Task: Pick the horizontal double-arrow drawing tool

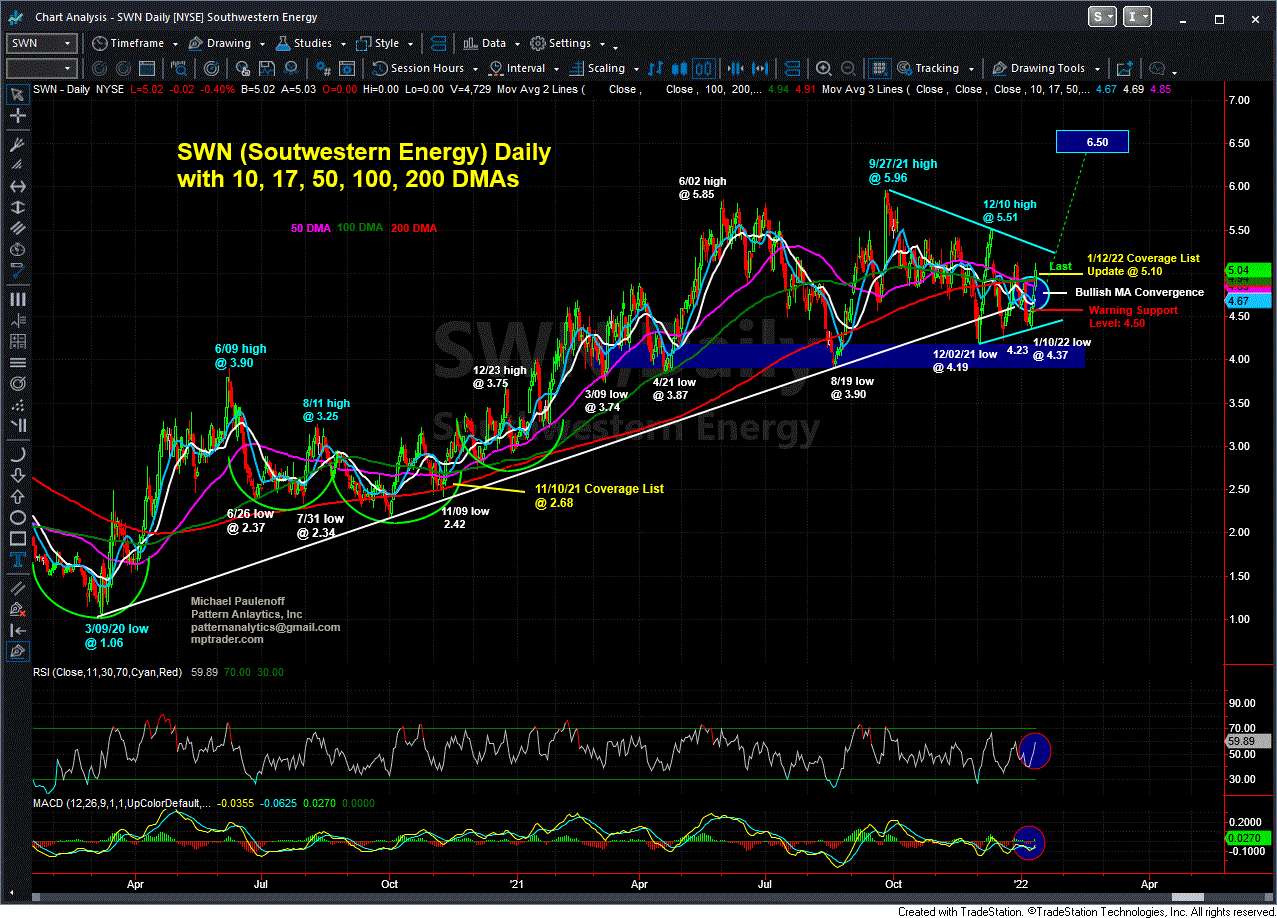Action: point(17,187)
